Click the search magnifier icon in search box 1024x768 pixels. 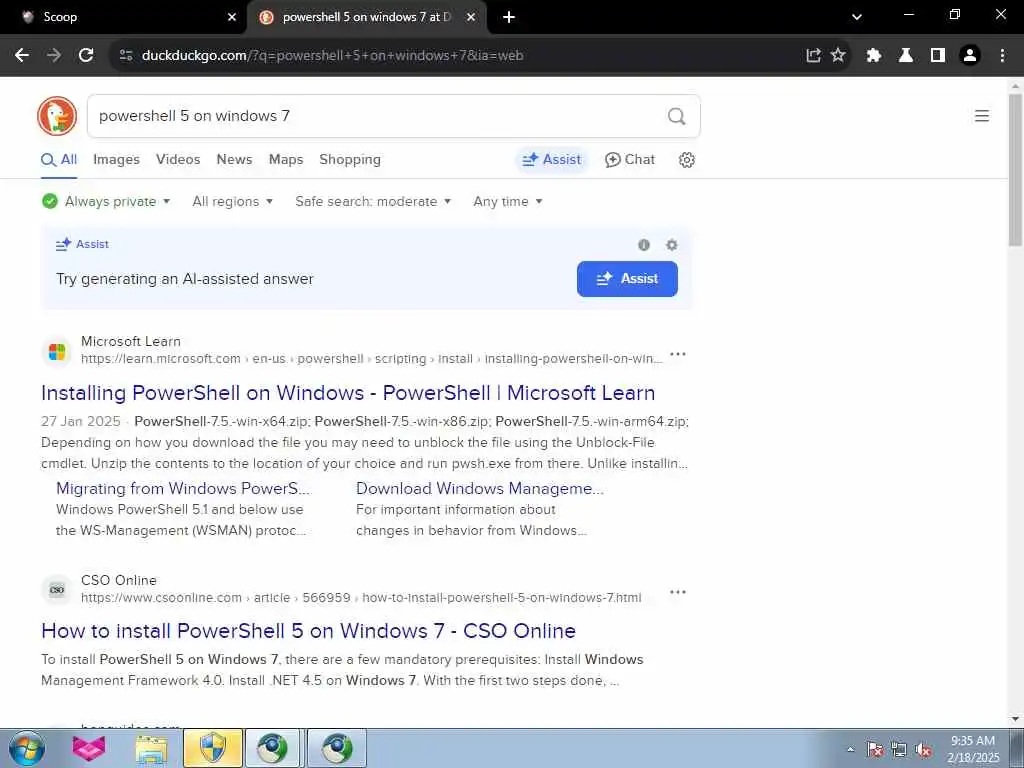click(x=677, y=116)
